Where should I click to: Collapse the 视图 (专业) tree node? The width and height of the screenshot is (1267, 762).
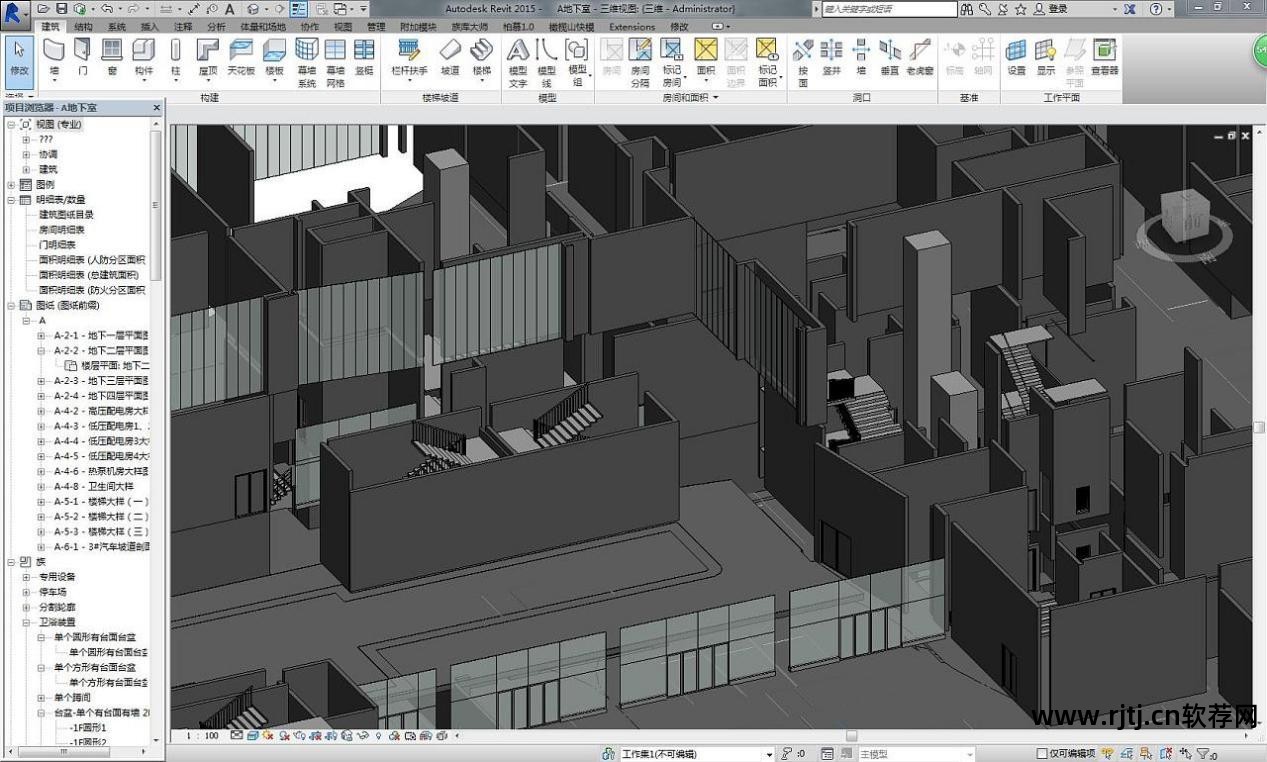coord(11,125)
